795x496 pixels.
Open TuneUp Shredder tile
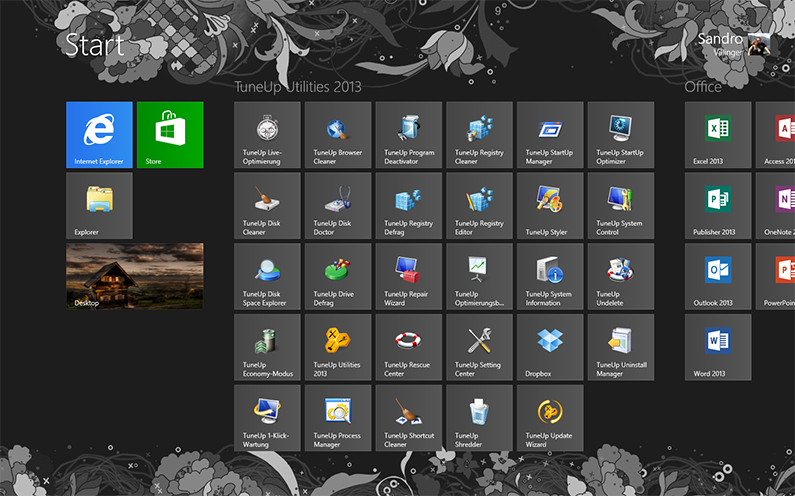(480, 418)
